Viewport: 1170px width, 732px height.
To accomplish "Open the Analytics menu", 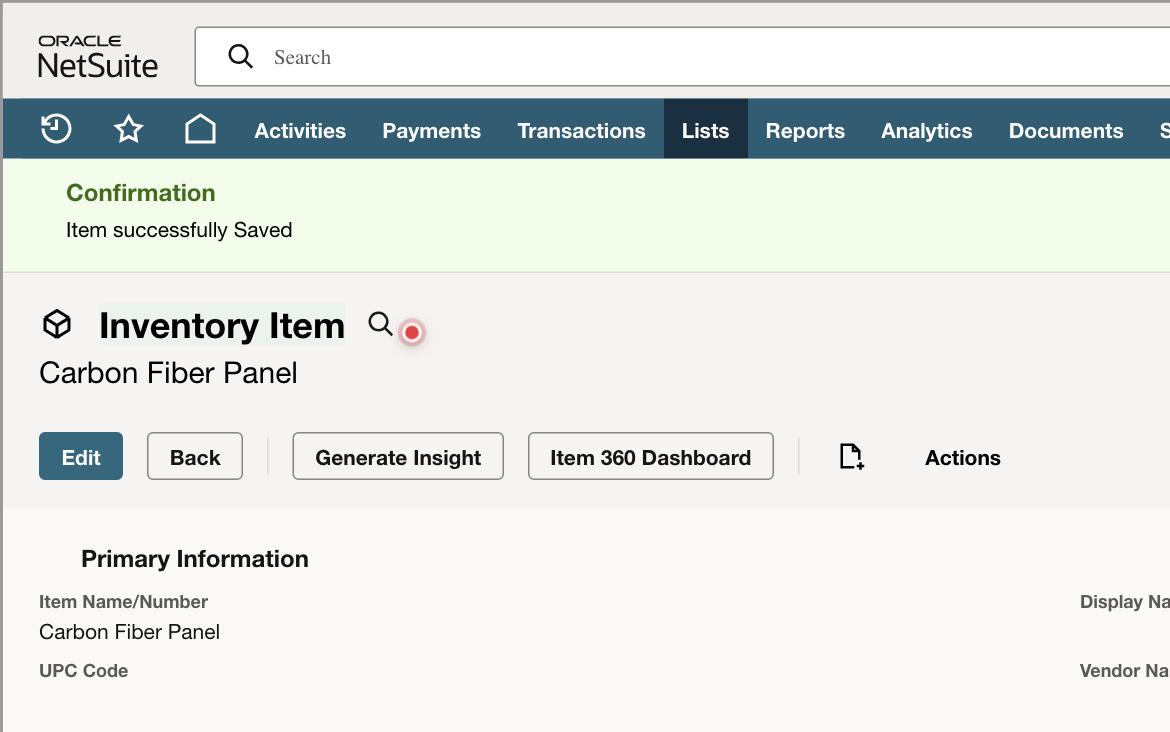I will pyautogui.click(x=927, y=131).
